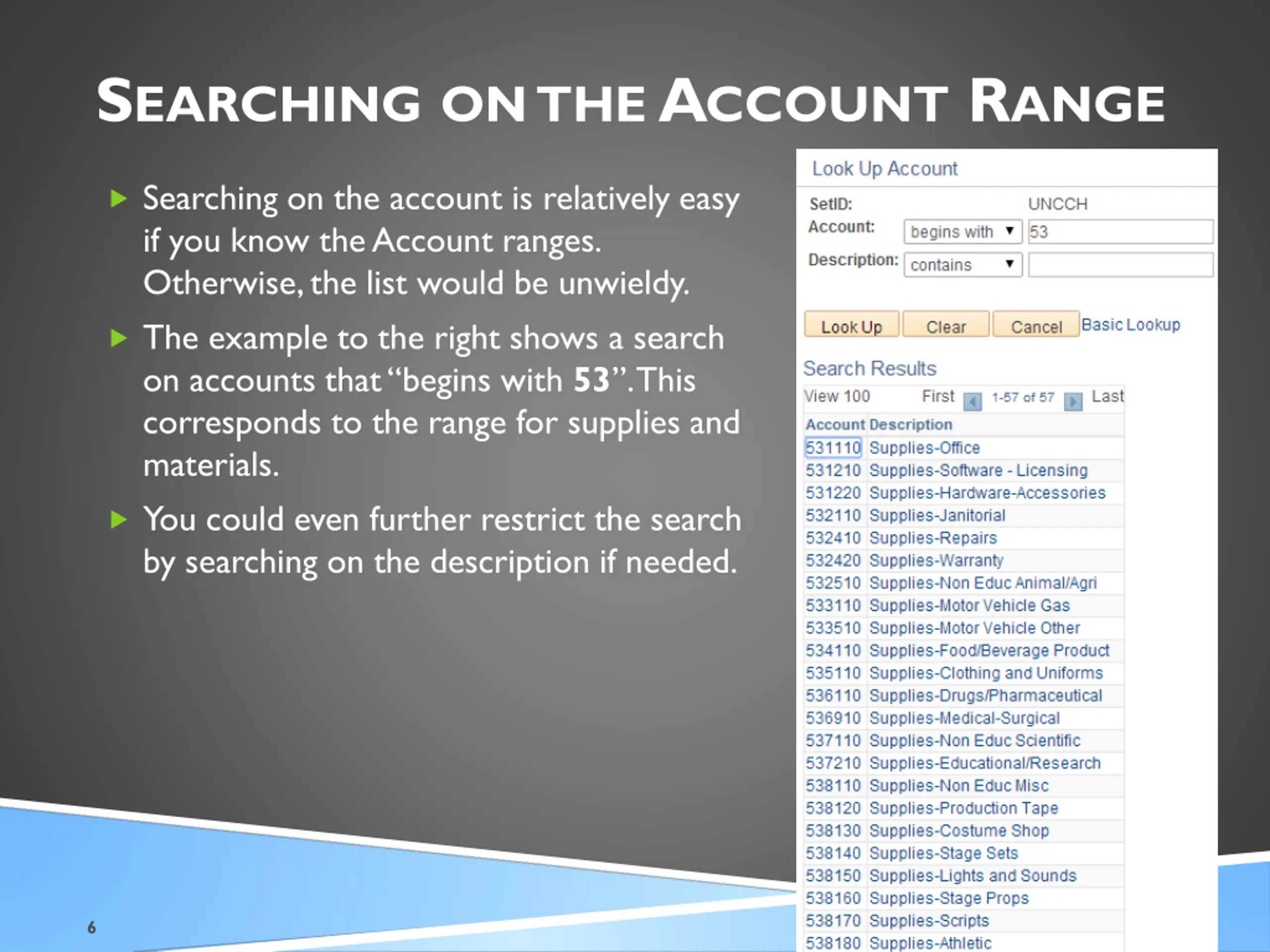The width and height of the screenshot is (1270, 952).
Task: Select Supplies-Janitorial account link
Action: [937, 515]
